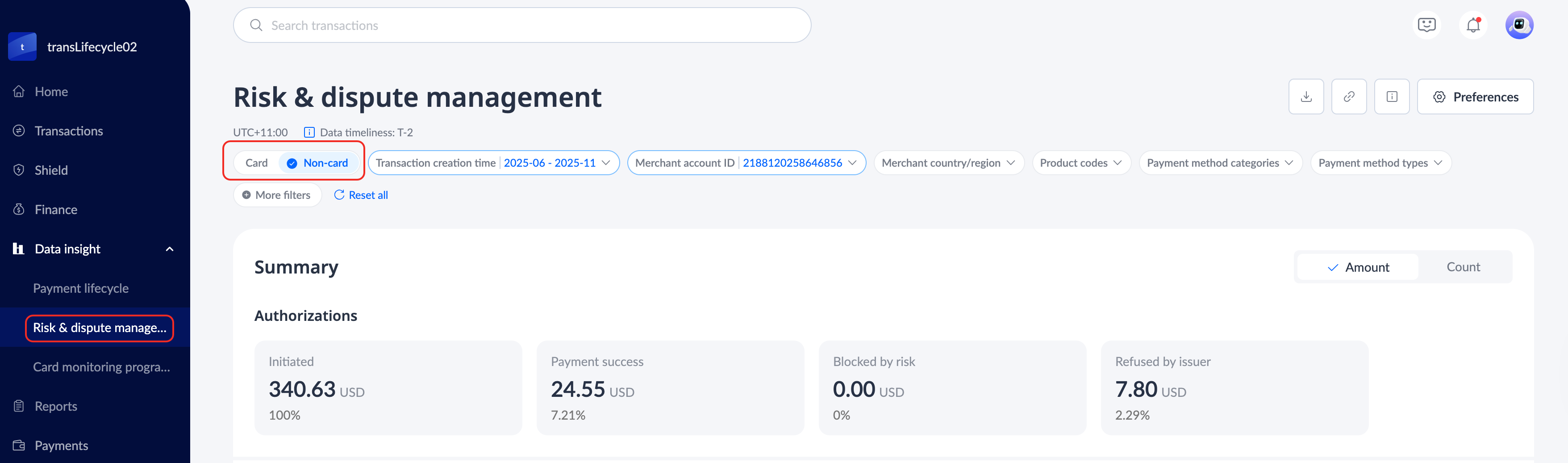The width and height of the screenshot is (1568, 463).
Task: Click the transLifecycle02 account logo
Action: click(22, 47)
